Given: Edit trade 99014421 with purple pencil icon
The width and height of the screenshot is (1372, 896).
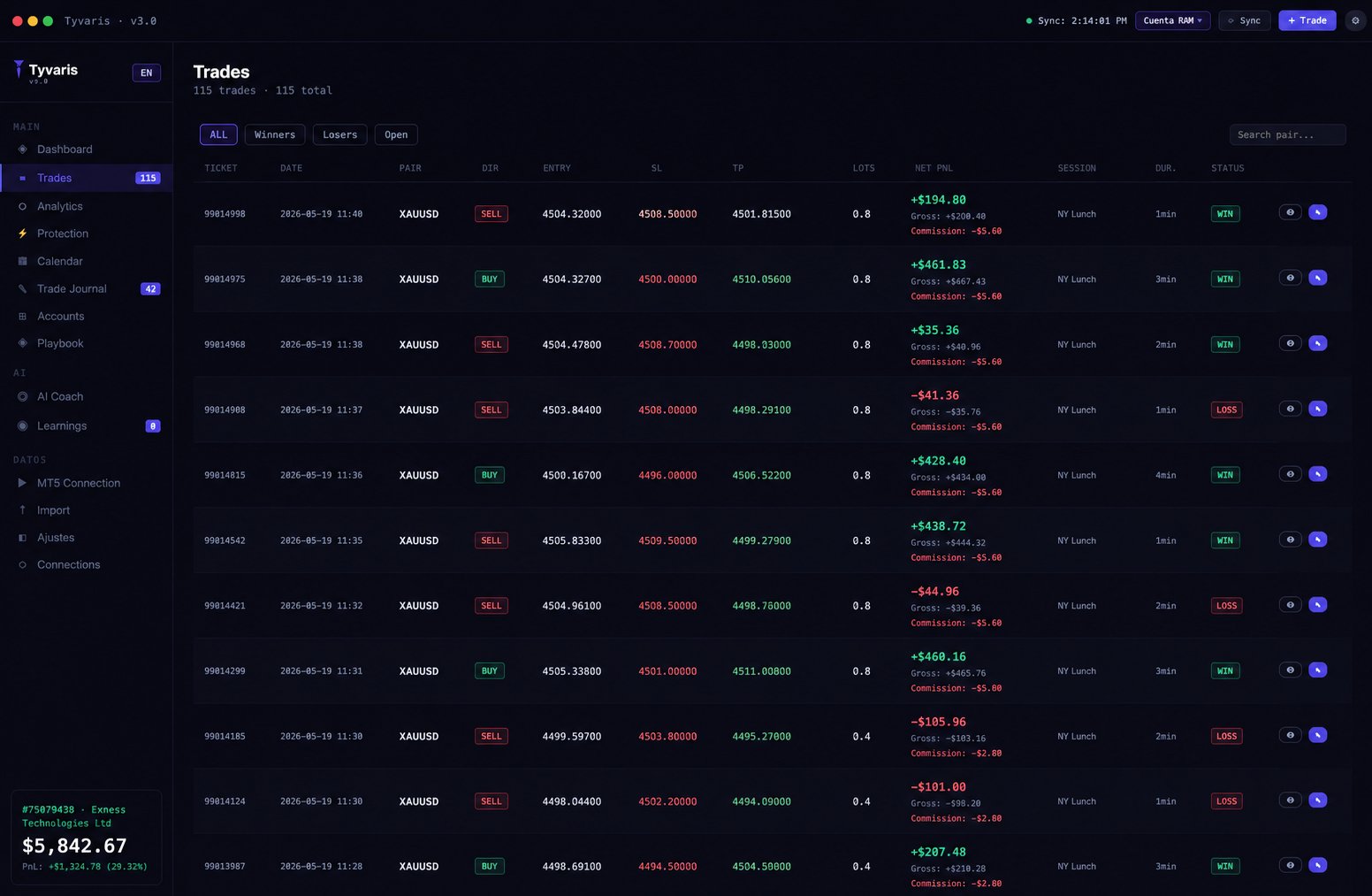Looking at the screenshot, I should click(1317, 605).
